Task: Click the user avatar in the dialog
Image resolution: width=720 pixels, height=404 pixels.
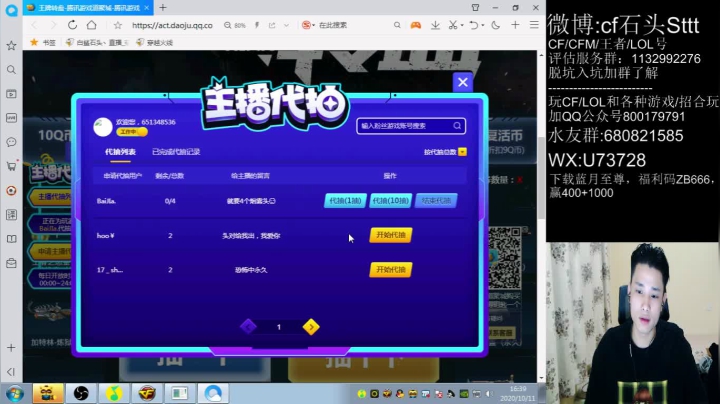Action: [x=103, y=127]
